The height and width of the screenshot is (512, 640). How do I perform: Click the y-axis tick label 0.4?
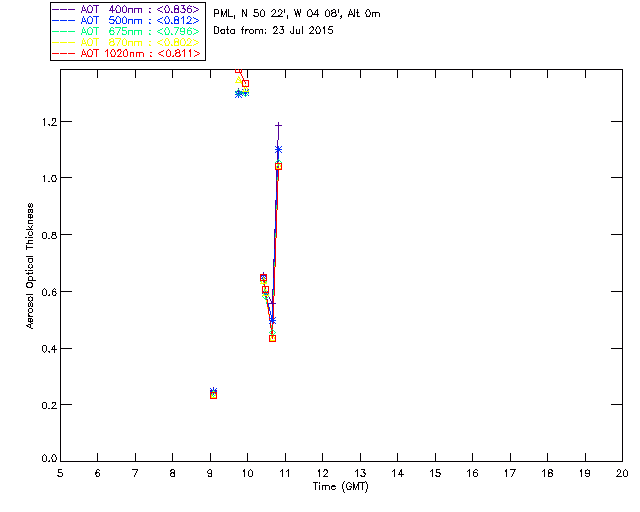[49, 349]
